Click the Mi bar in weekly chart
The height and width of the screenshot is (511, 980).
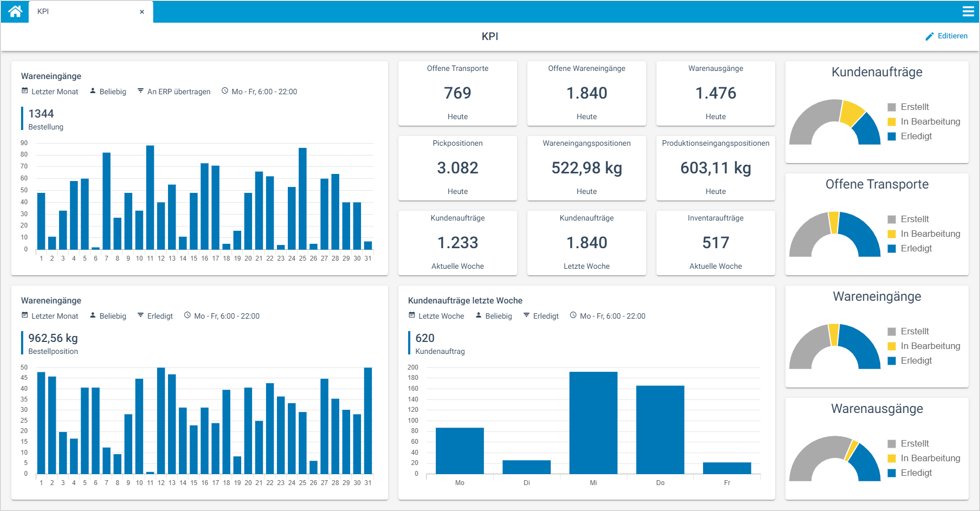[593, 422]
